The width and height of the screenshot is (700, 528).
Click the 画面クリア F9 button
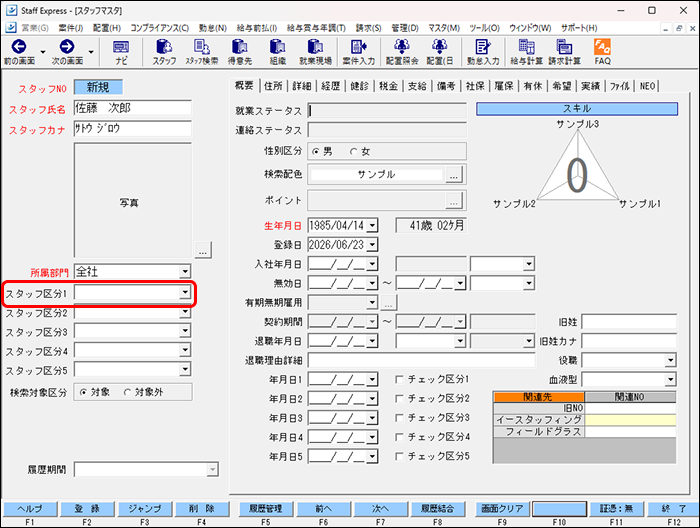pyautogui.click(x=502, y=509)
